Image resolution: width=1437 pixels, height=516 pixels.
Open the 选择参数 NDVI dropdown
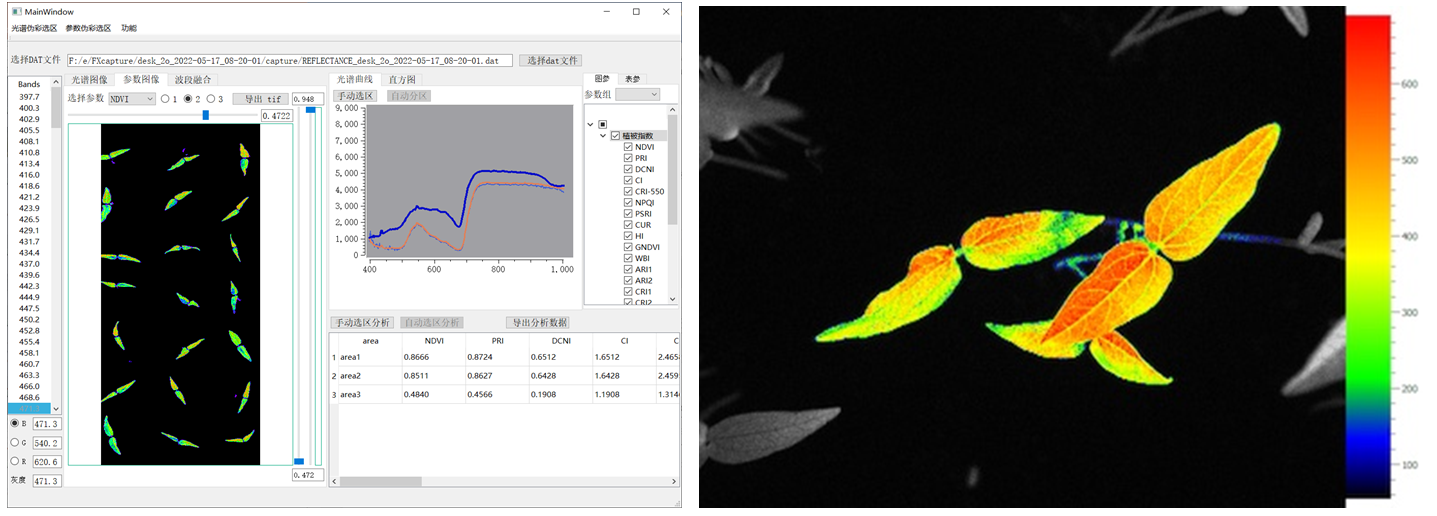[x=132, y=99]
